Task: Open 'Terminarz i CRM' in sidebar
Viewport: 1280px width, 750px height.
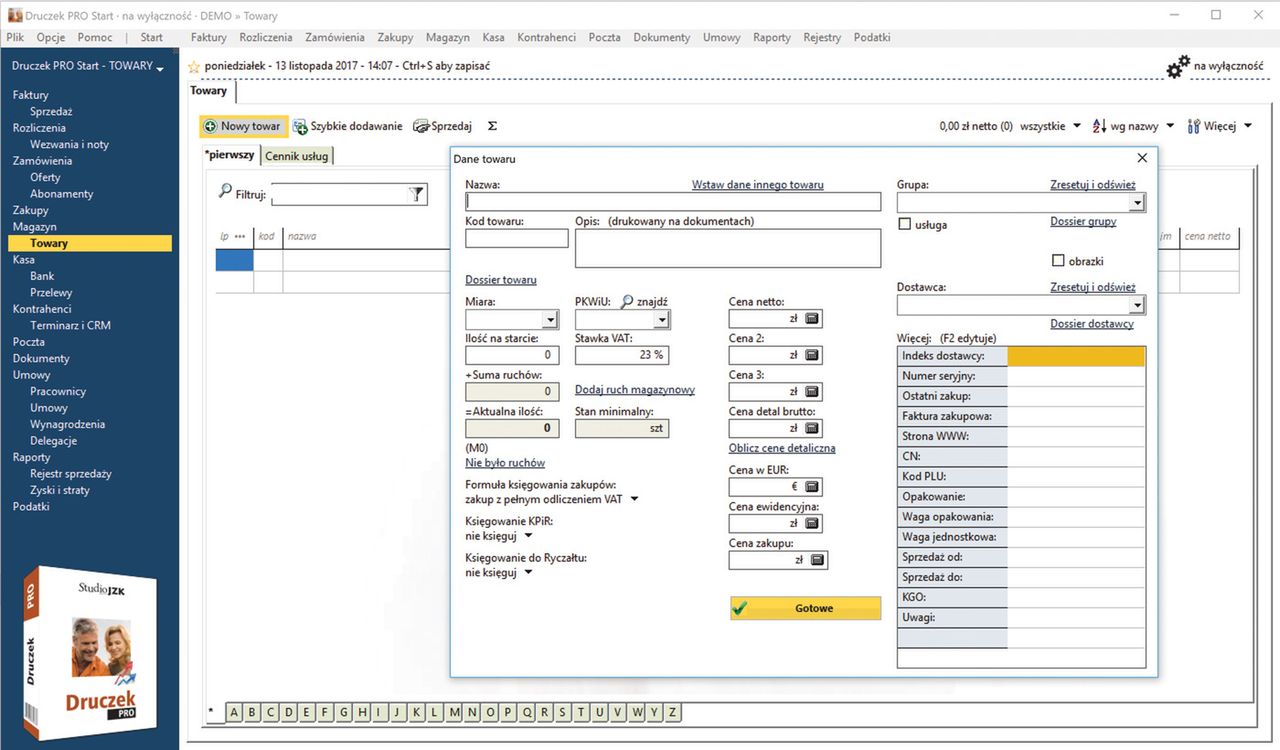Action: [70, 325]
